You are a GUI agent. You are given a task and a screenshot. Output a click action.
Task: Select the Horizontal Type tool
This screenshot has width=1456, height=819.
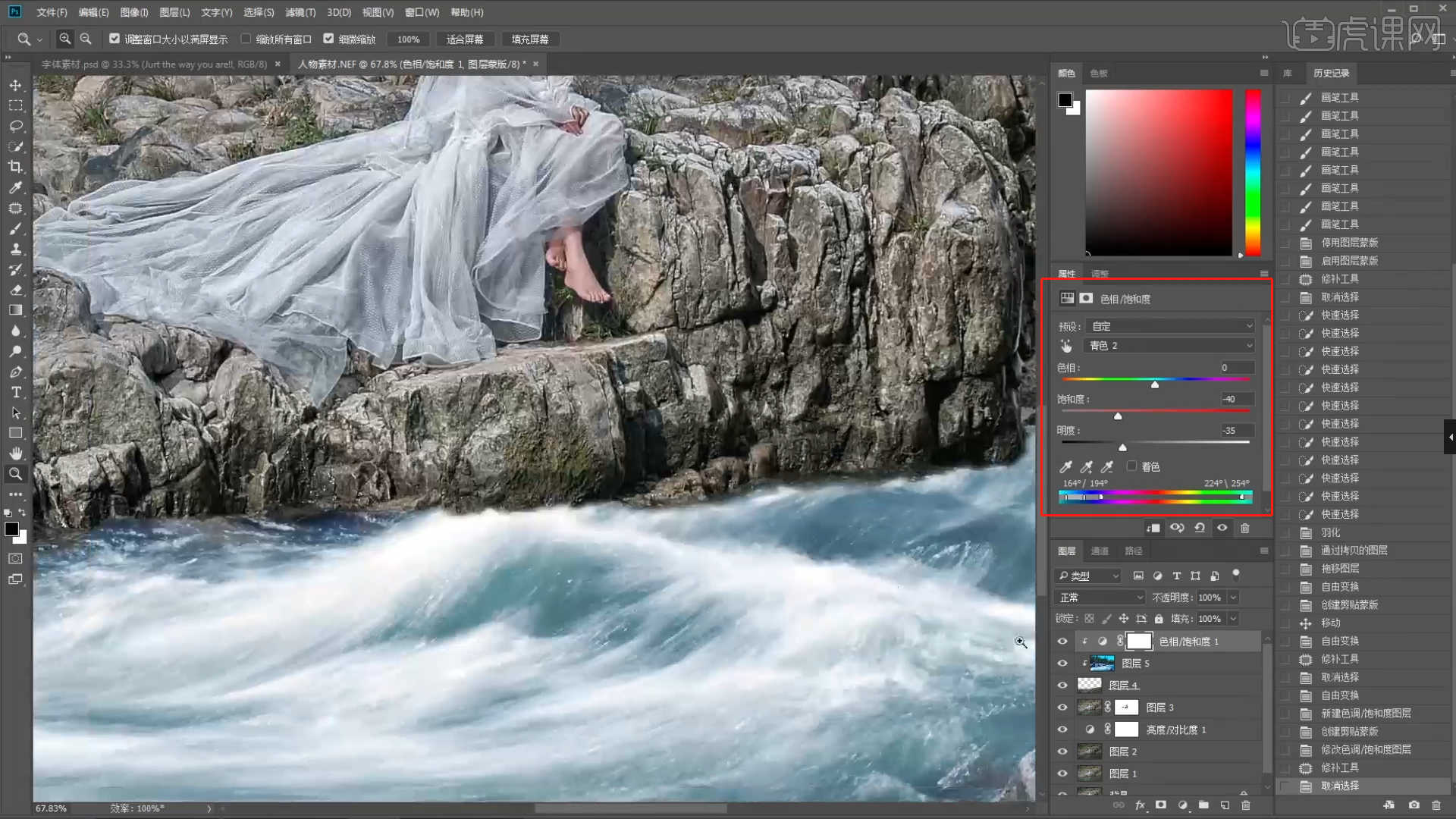(15, 392)
